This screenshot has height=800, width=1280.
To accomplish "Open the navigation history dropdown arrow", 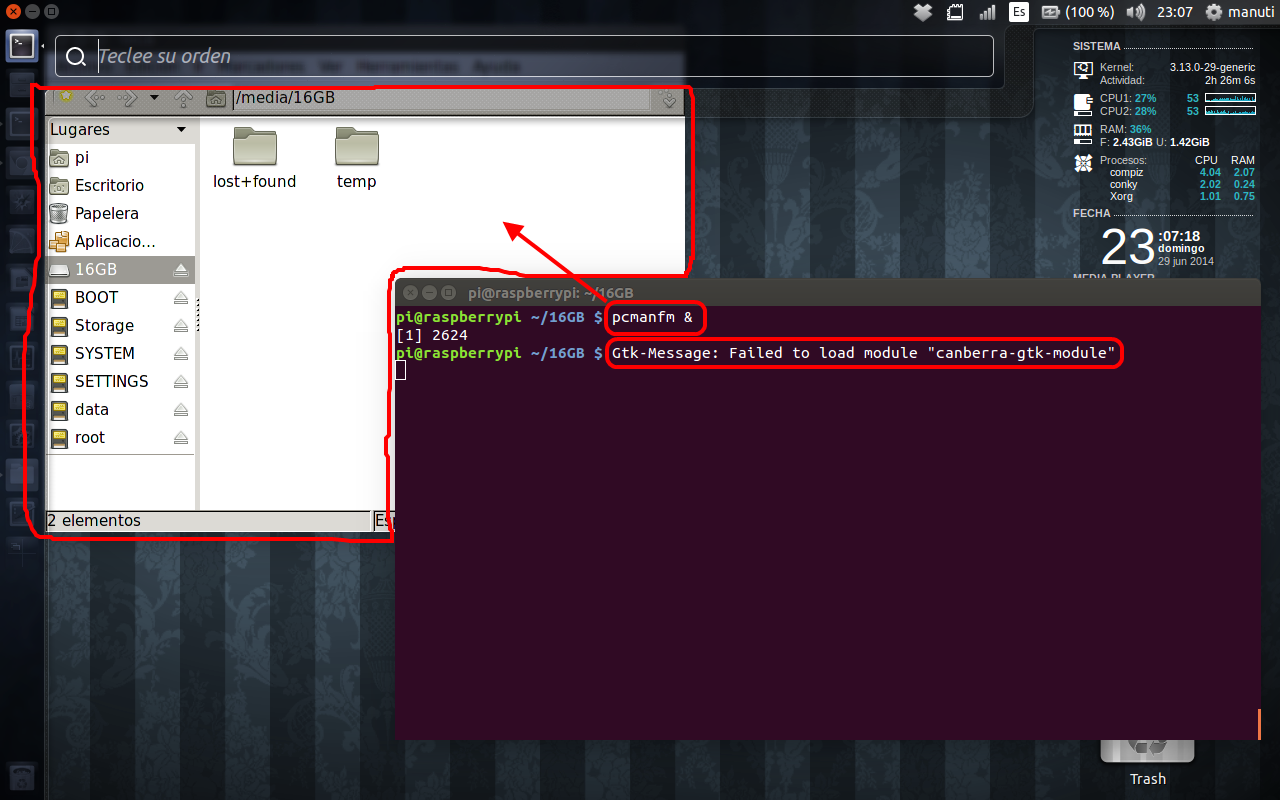I will point(154,98).
